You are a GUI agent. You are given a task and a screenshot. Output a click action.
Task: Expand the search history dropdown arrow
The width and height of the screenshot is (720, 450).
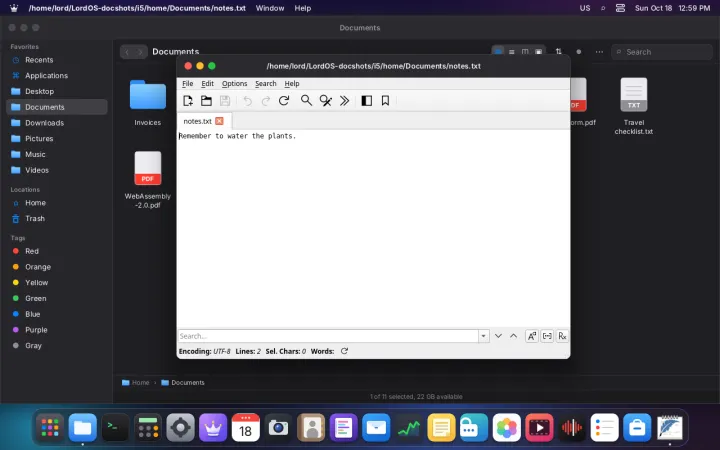[484, 336]
